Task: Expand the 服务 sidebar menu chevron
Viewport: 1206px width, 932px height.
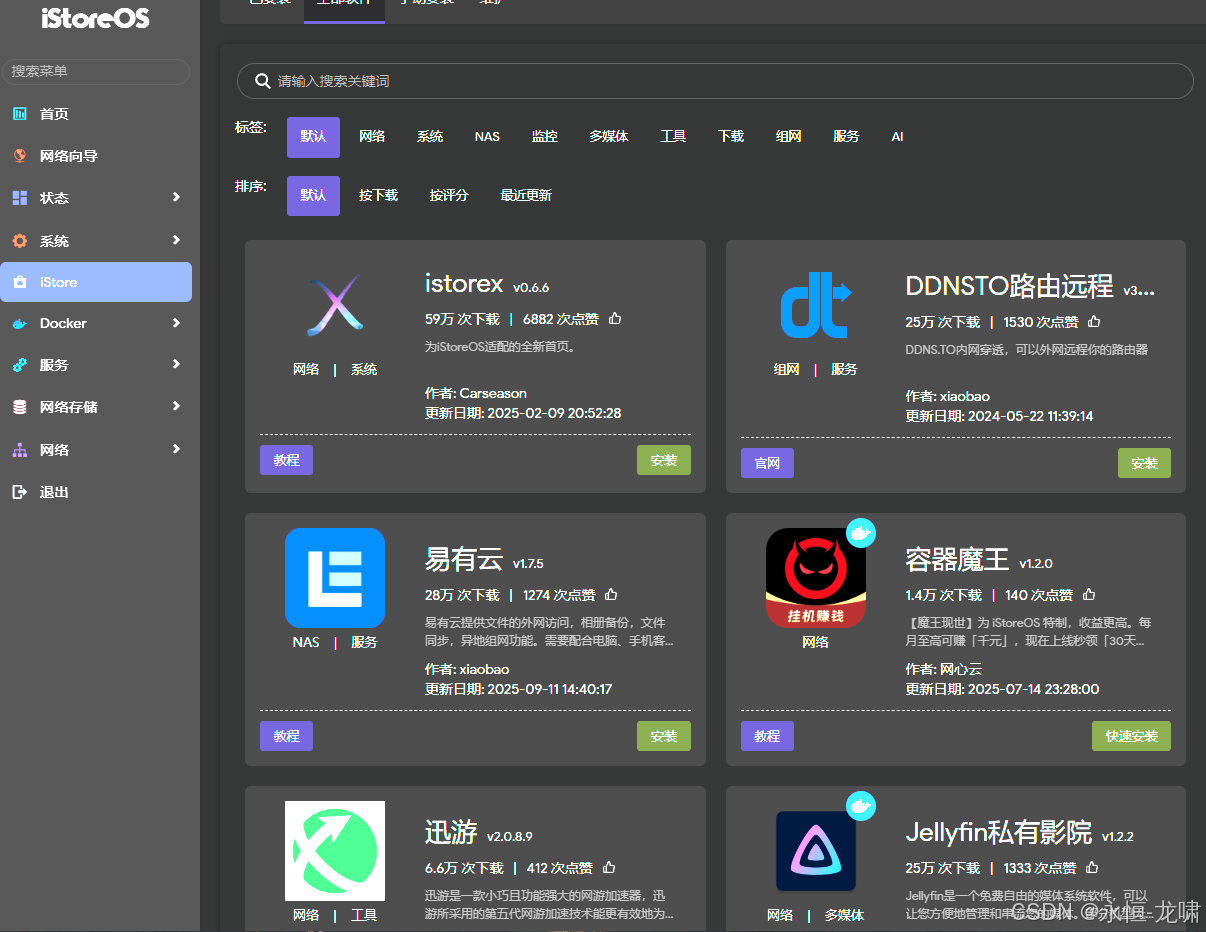Action: click(176, 364)
